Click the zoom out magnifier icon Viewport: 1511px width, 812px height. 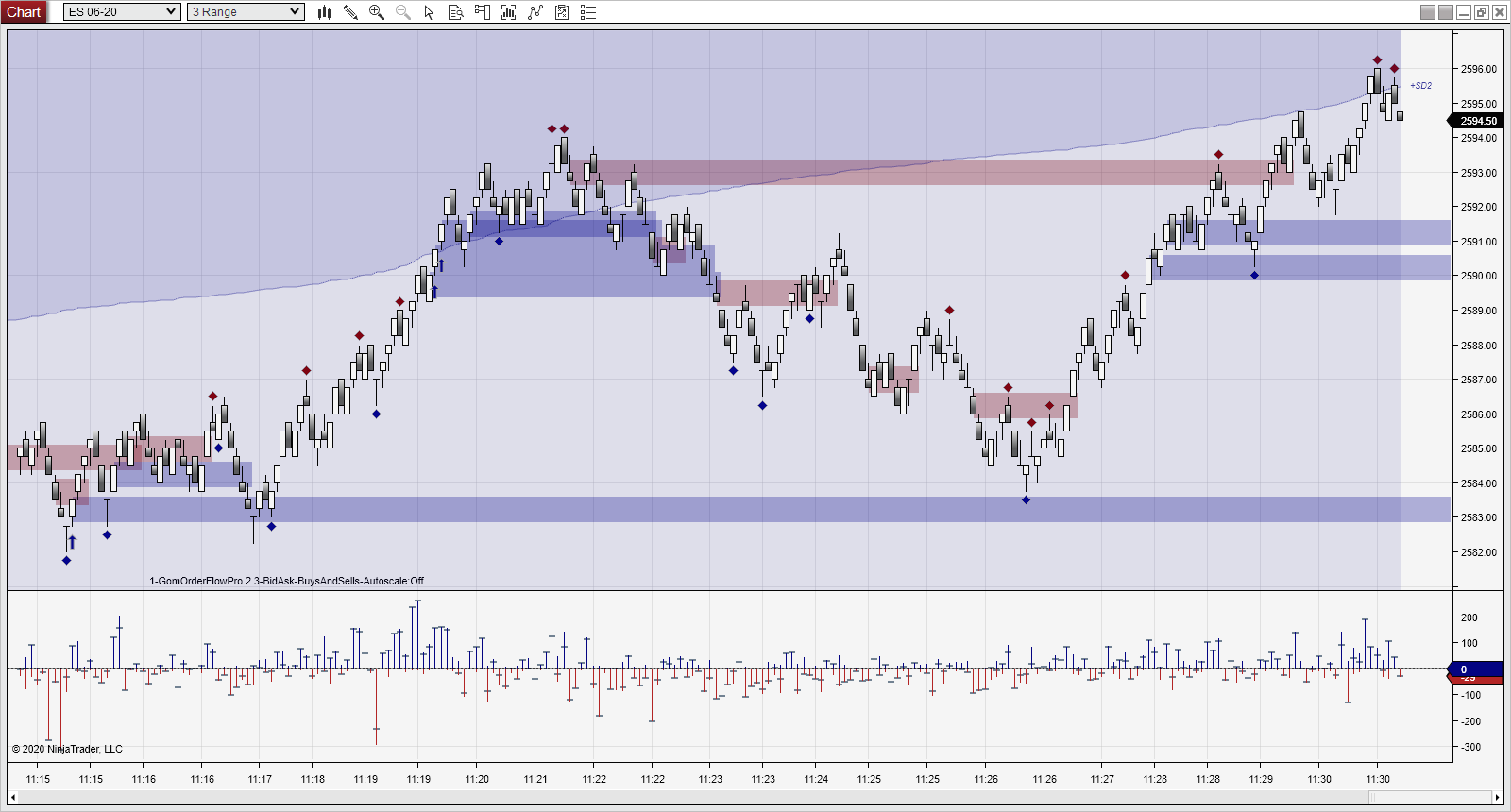(403, 12)
